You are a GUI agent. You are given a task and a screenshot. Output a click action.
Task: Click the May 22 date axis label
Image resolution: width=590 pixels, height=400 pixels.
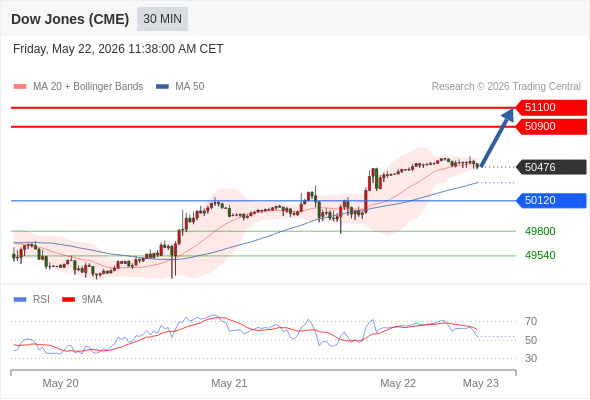tap(398, 383)
